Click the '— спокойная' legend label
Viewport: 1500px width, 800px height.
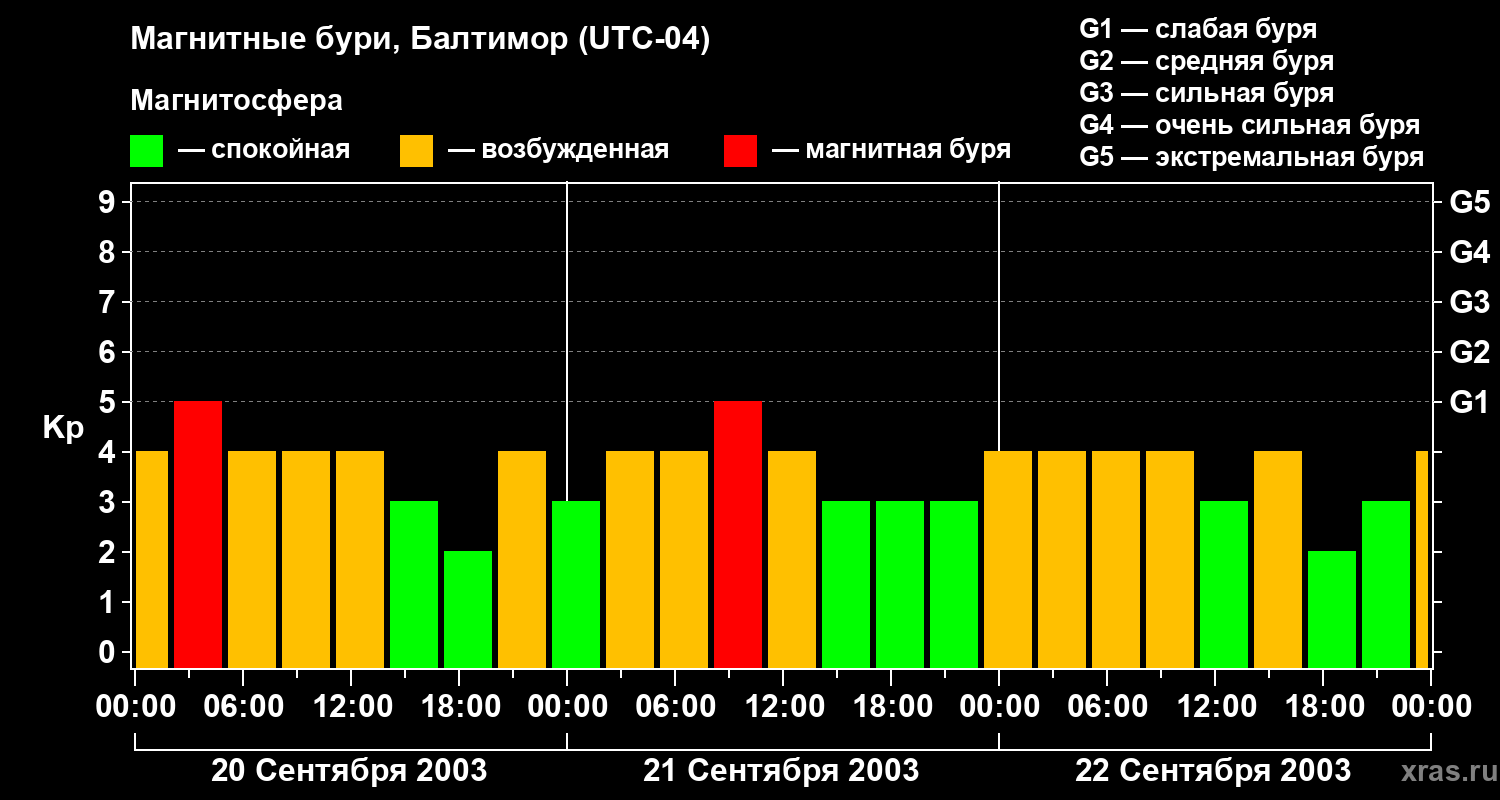pos(264,150)
